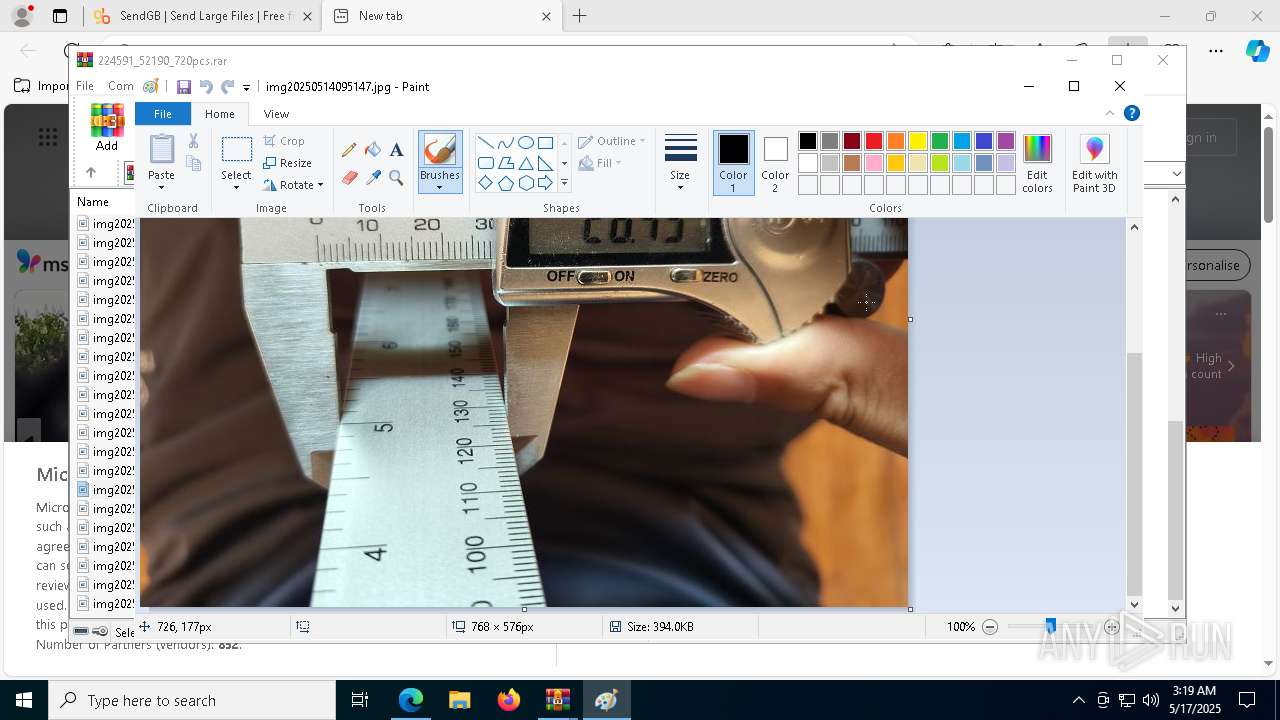Switch to SendGB browser tab
The image size is (1280, 720).
click(x=204, y=16)
